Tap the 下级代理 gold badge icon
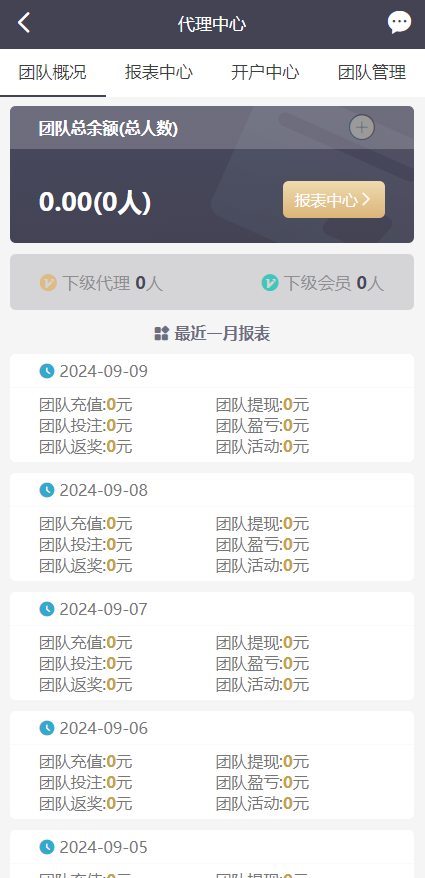Screen dimensions: 425x878 pos(48,283)
